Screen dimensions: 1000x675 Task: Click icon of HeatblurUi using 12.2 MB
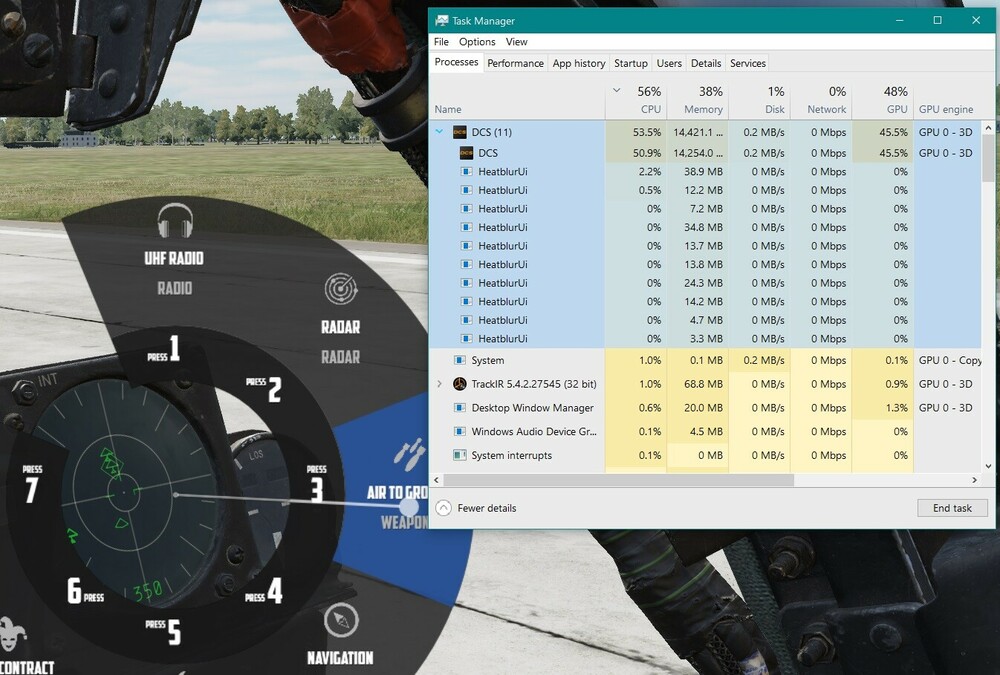point(466,190)
